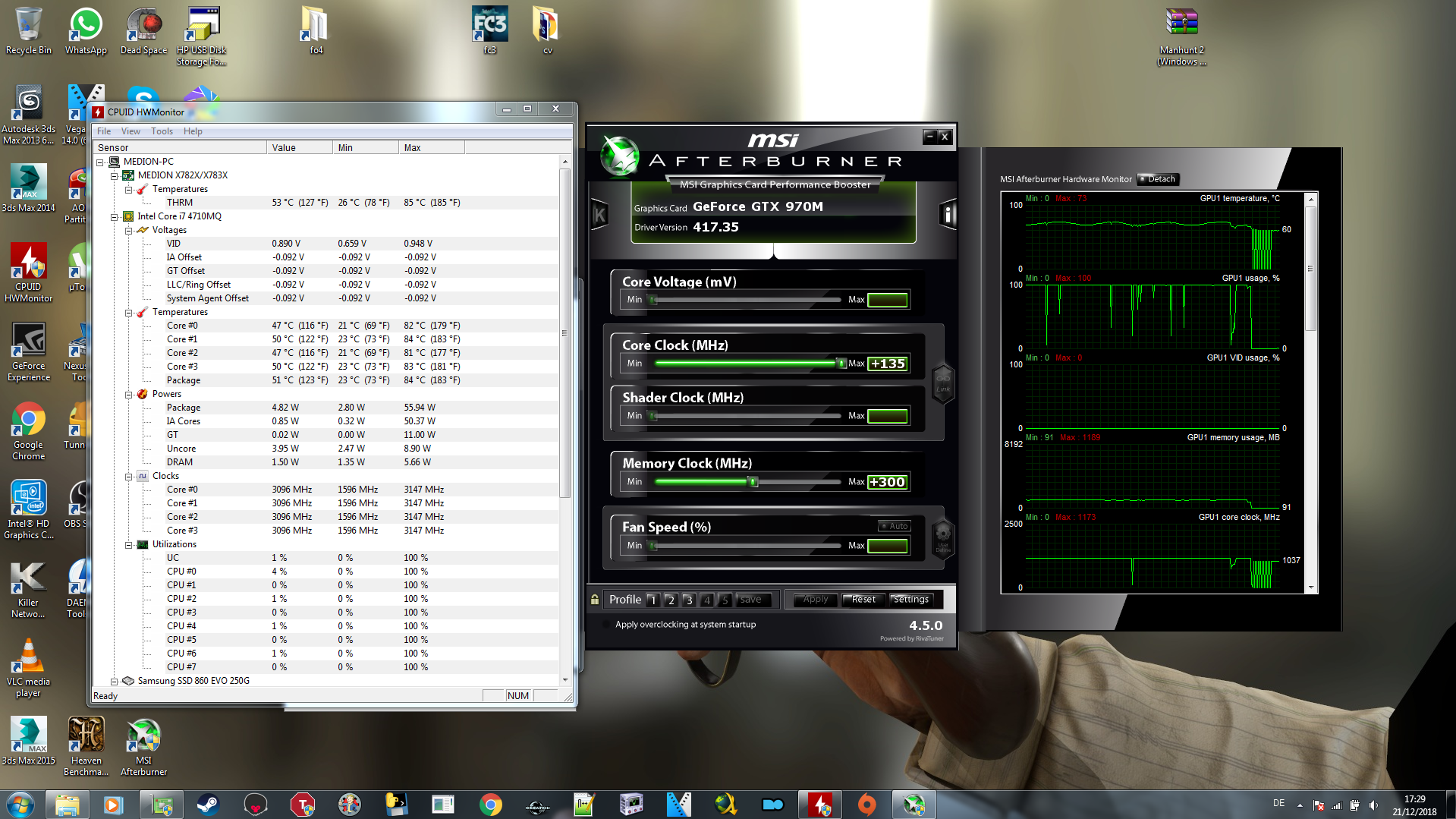Open Dead Space desktop shortcut
1456x819 pixels.
[x=143, y=31]
